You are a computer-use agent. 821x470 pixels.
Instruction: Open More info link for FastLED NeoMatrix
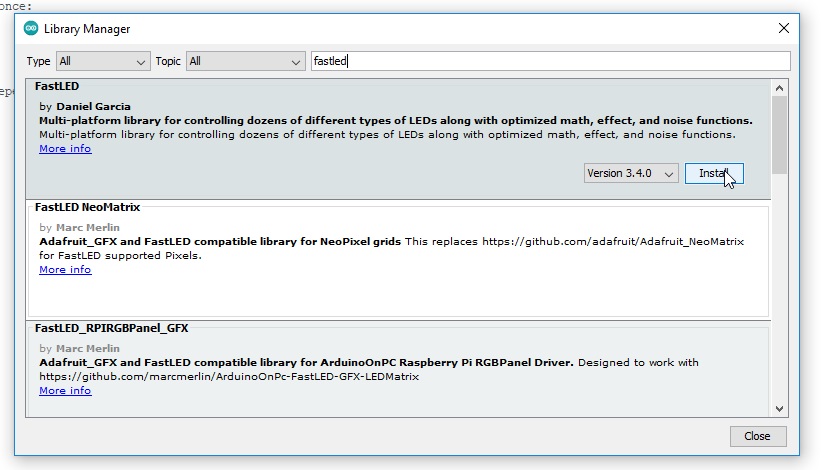pos(65,270)
